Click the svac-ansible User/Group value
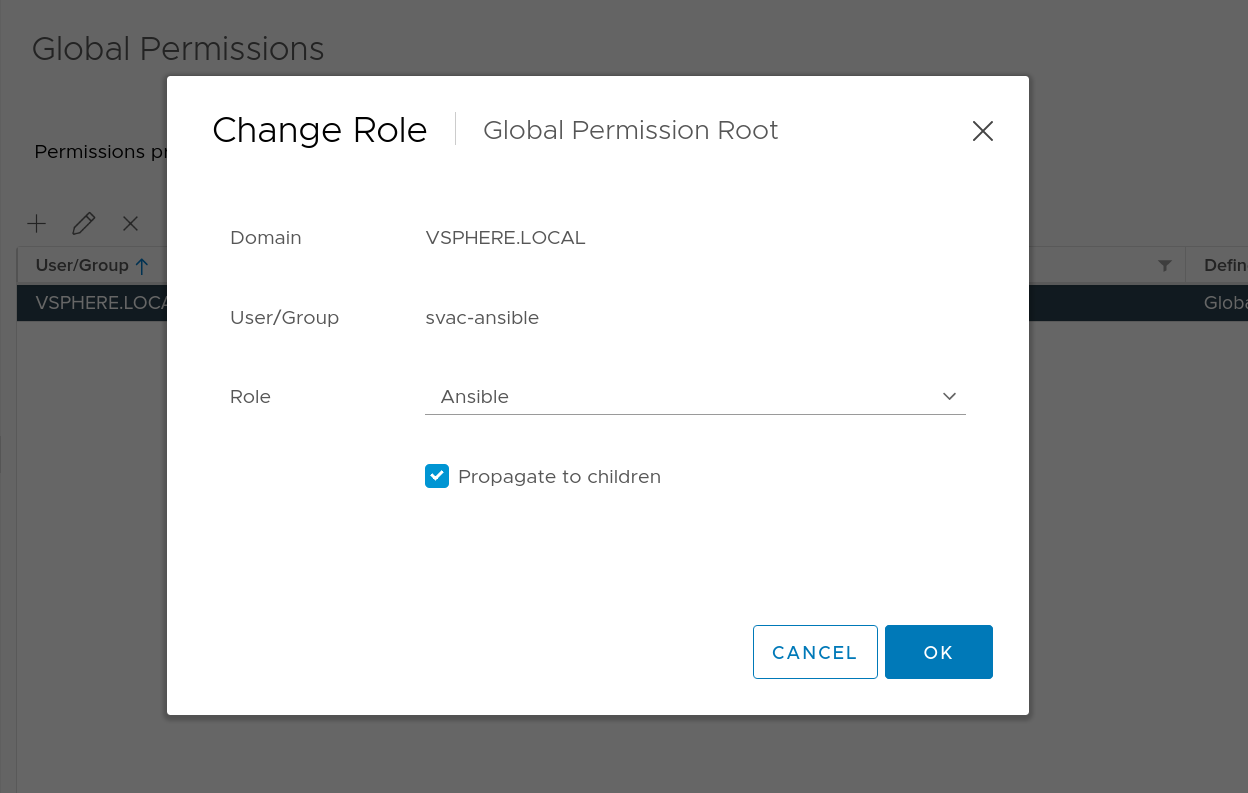Image resolution: width=1248 pixels, height=793 pixels. pos(482,318)
